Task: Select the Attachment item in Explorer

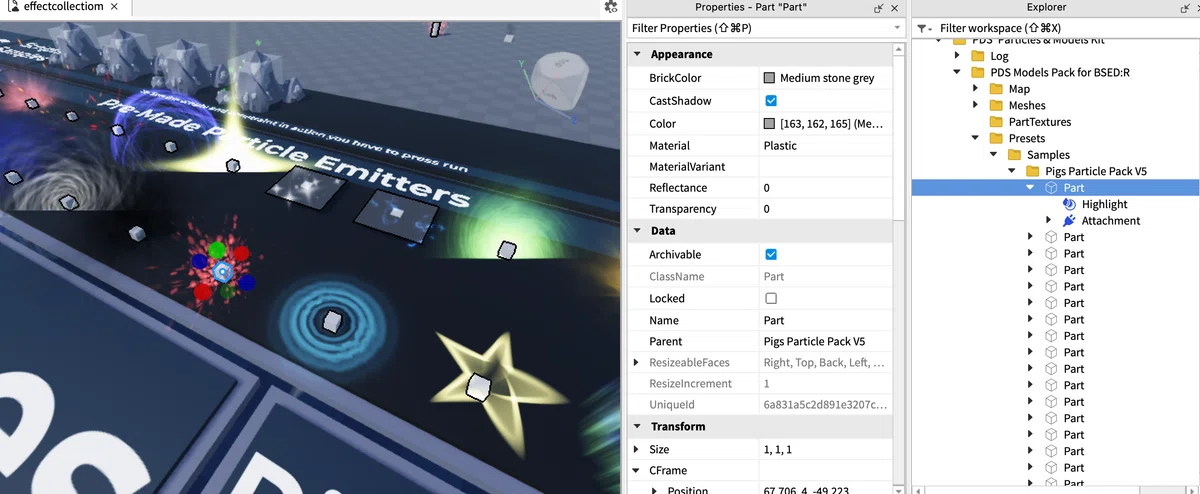Action: pos(1111,221)
